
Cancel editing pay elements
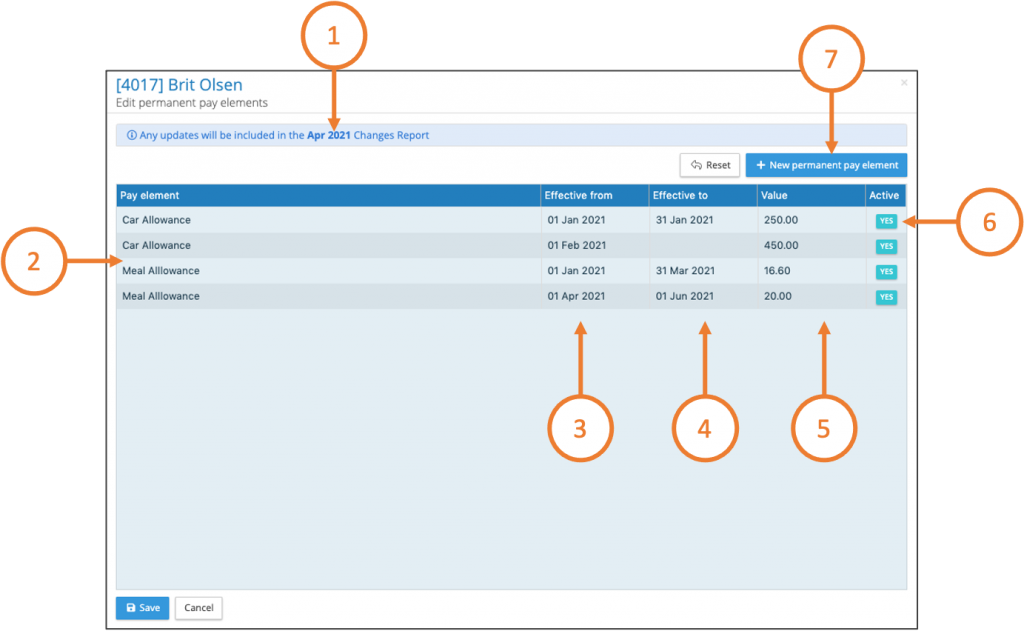coord(198,608)
